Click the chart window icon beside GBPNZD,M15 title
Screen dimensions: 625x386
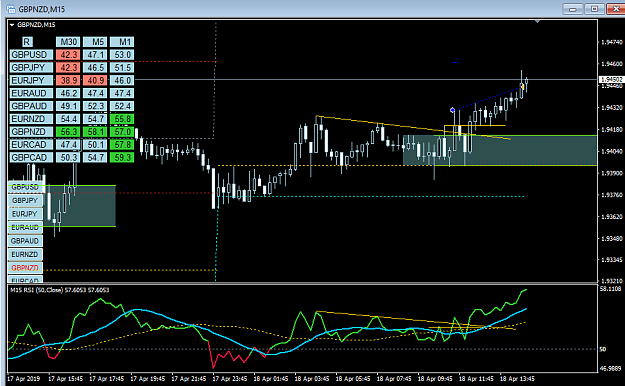11,9
